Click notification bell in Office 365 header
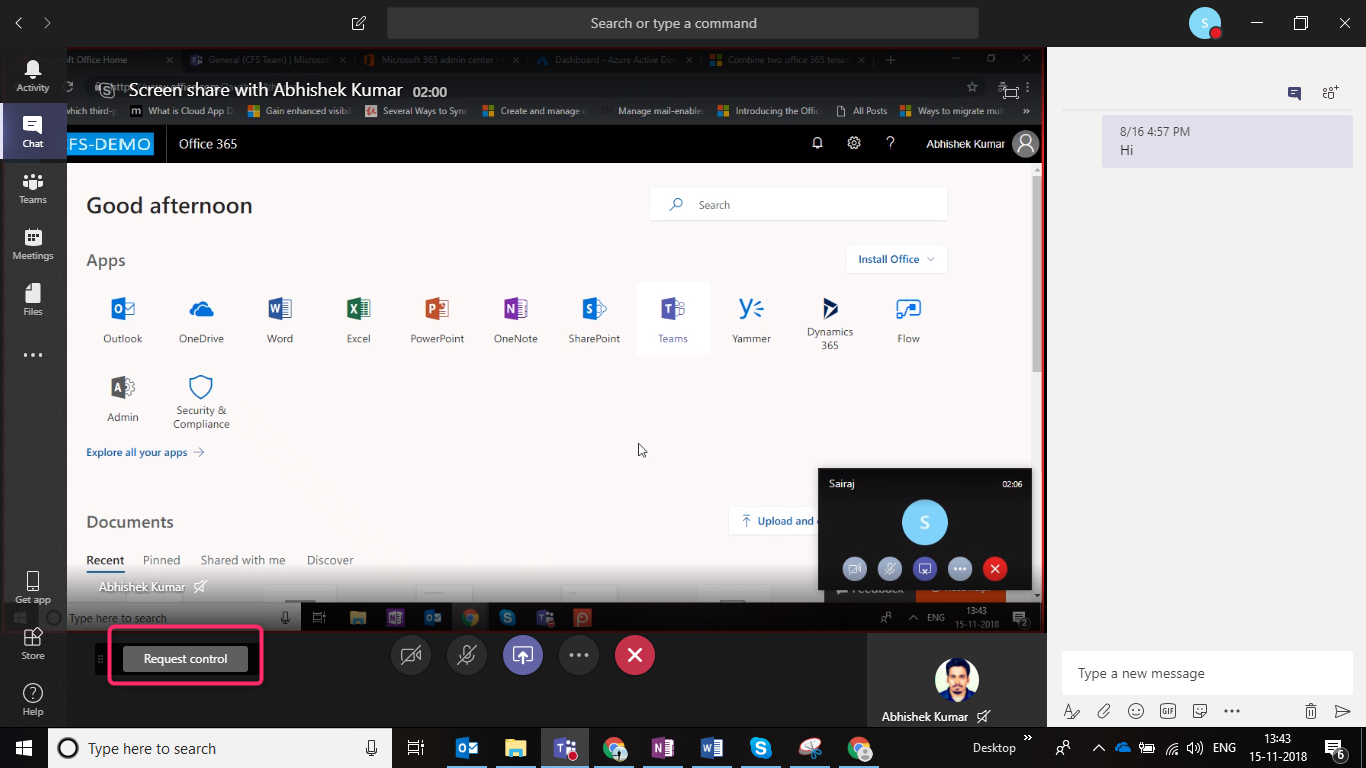1366x768 pixels. tap(817, 143)
